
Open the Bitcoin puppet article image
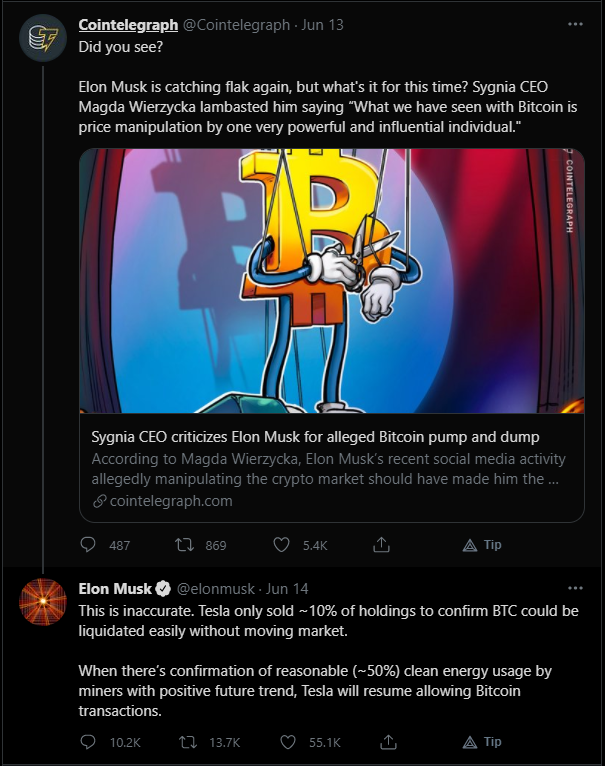[332, 281]
